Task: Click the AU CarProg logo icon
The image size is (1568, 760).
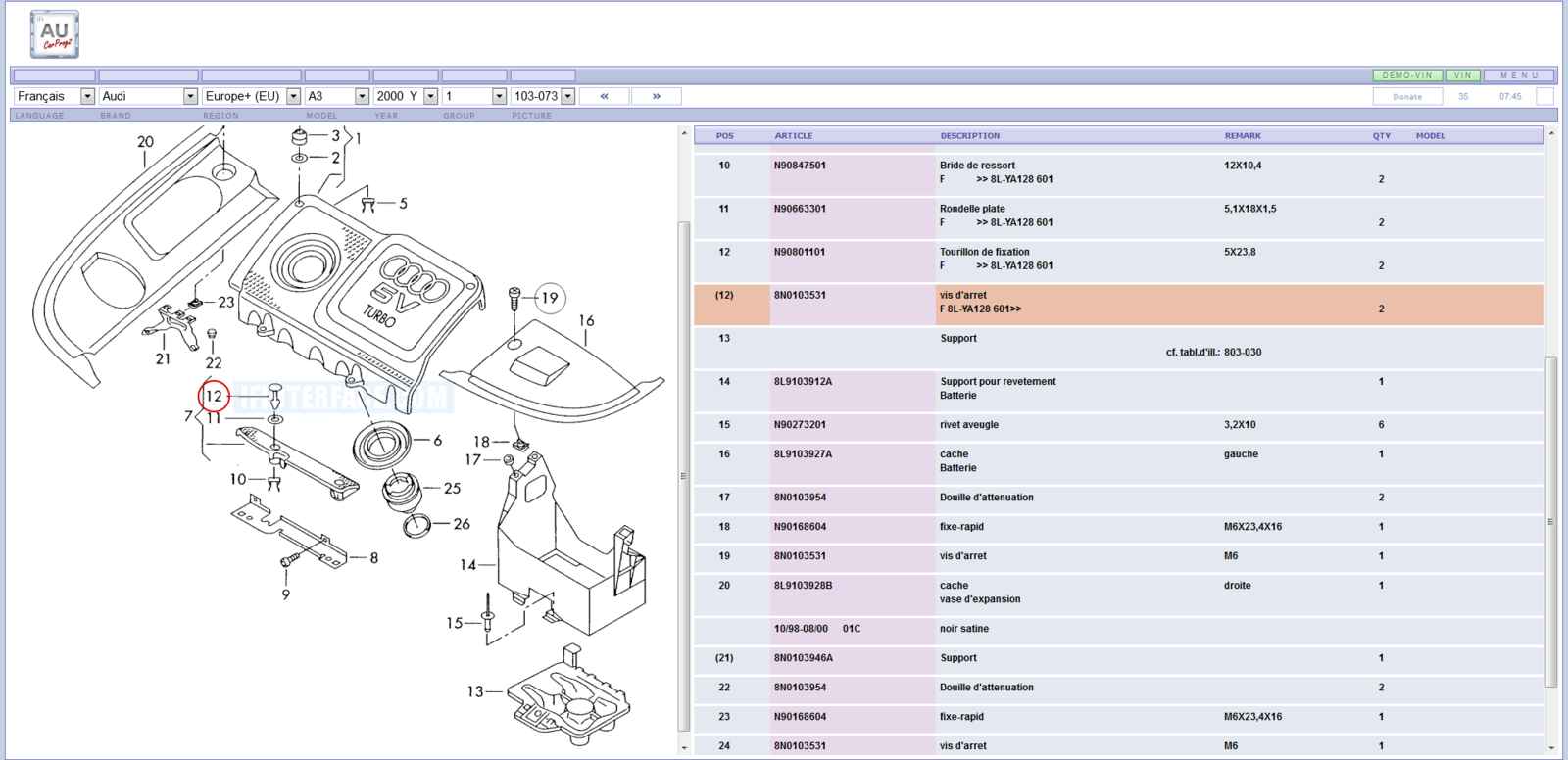Action: click(x=54, y=34)
